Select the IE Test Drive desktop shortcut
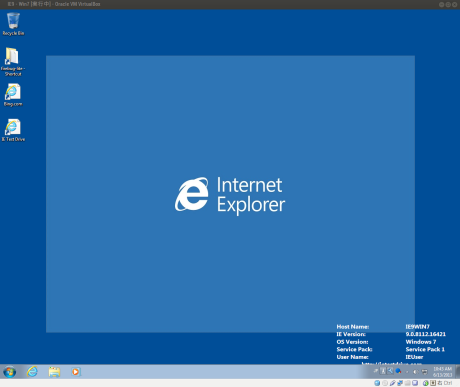This screenshot has width=460, height=387. pyautogui.click(x=13, y=130)
